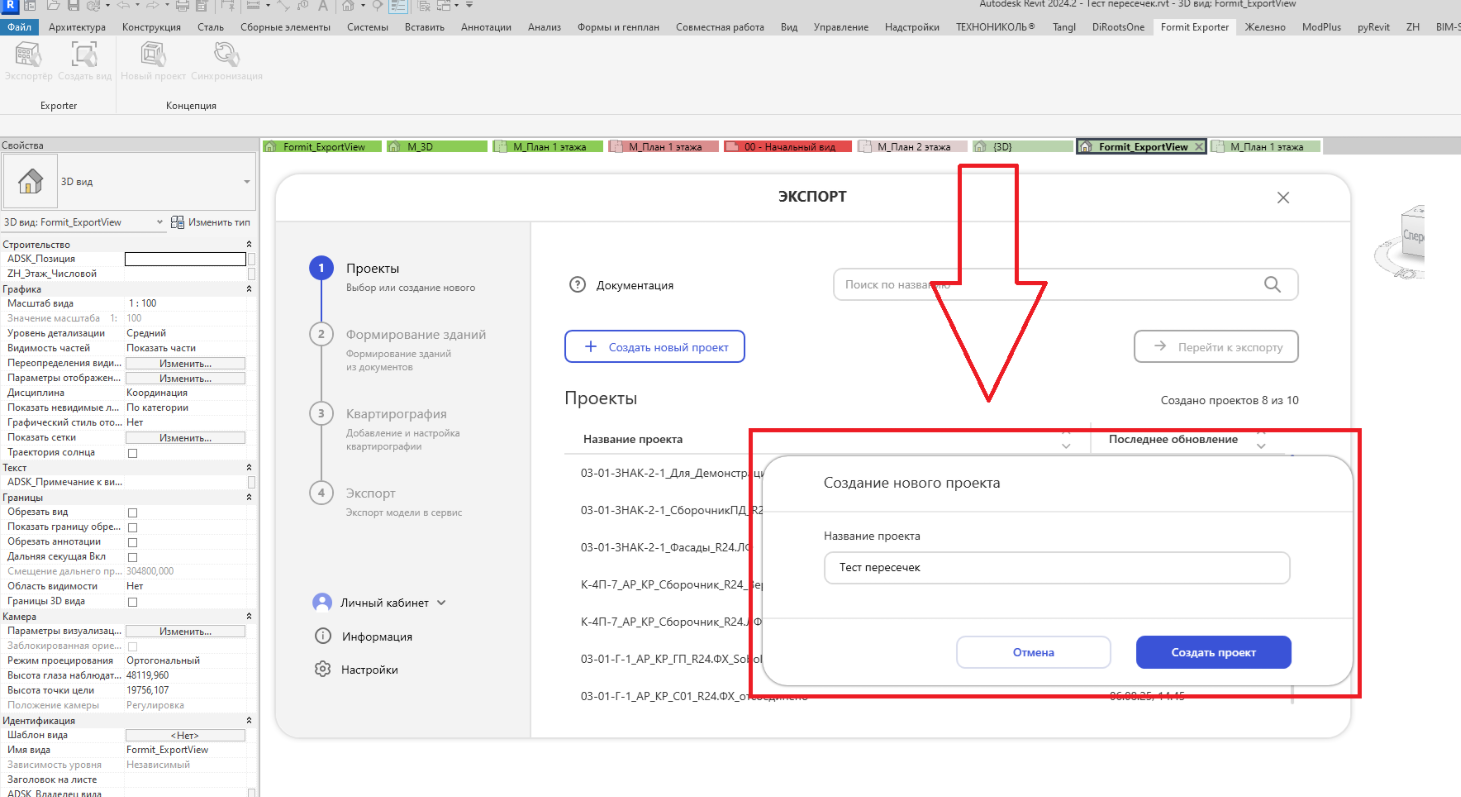Open Настройки gear in export sidebar
The width and height of the screenshot is (1461, 797).
coord(322,669)
